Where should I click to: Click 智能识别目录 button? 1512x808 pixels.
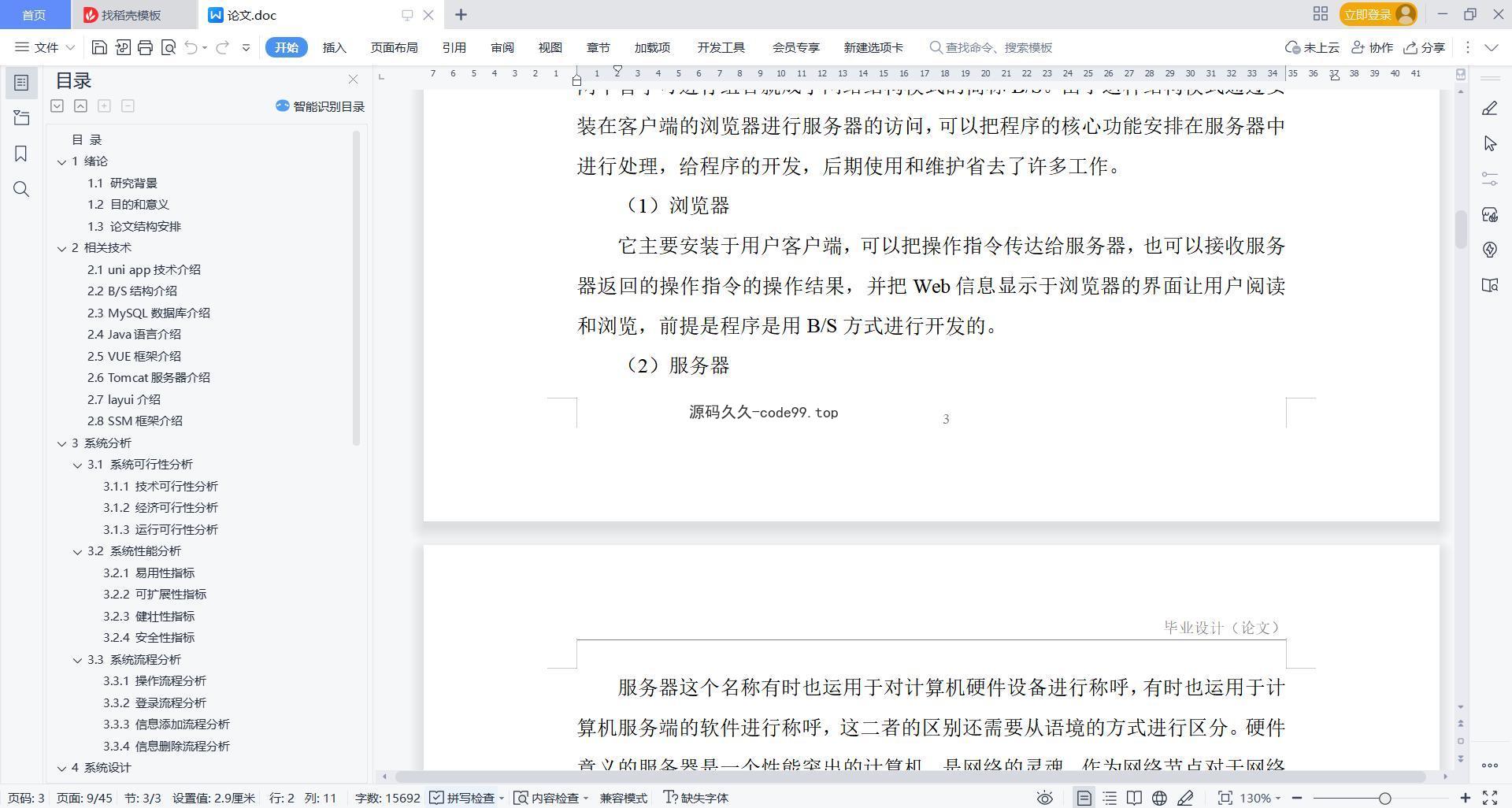[x=320, y=106]
